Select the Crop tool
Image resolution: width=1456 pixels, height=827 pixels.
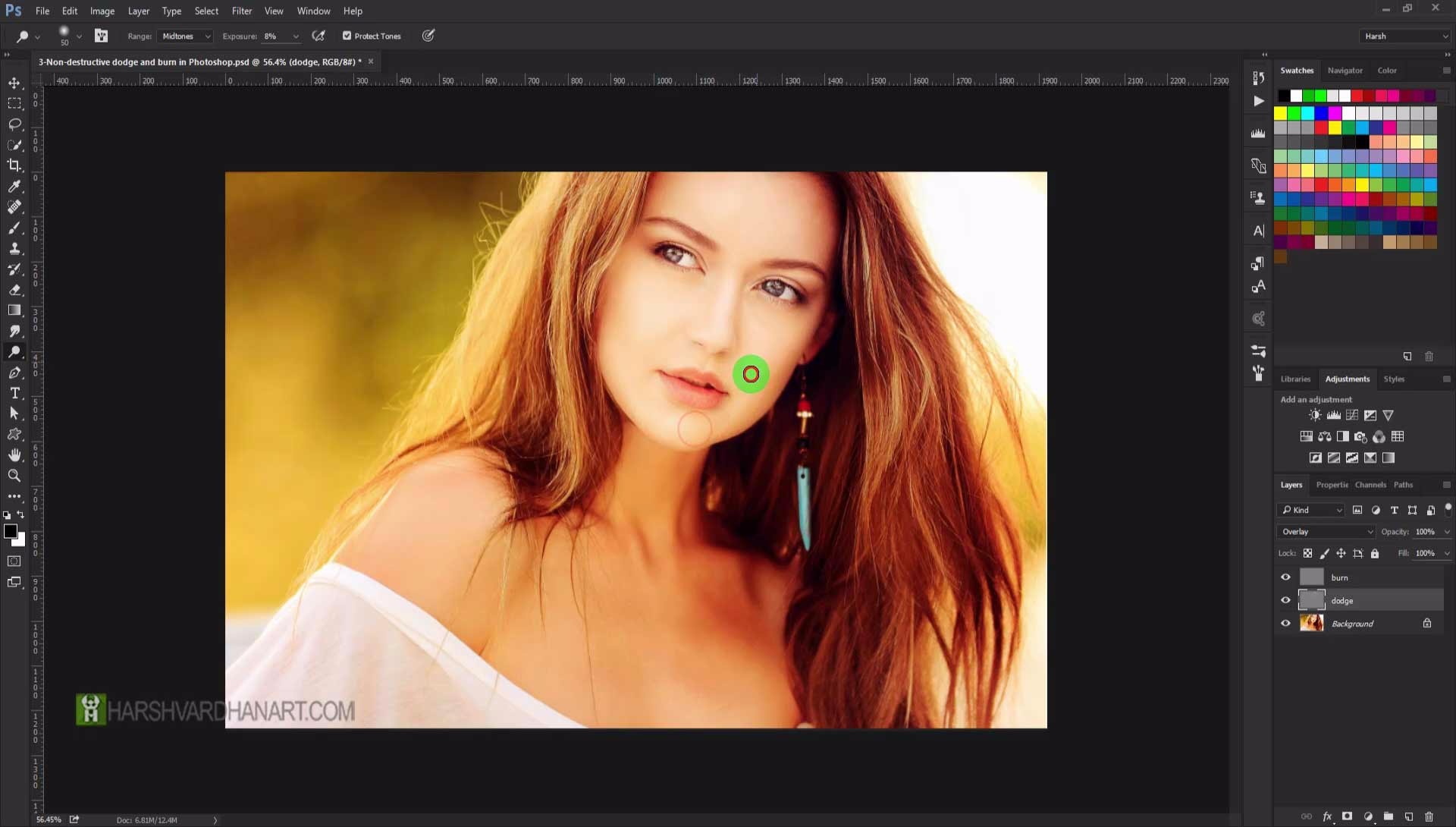(14, 165)
